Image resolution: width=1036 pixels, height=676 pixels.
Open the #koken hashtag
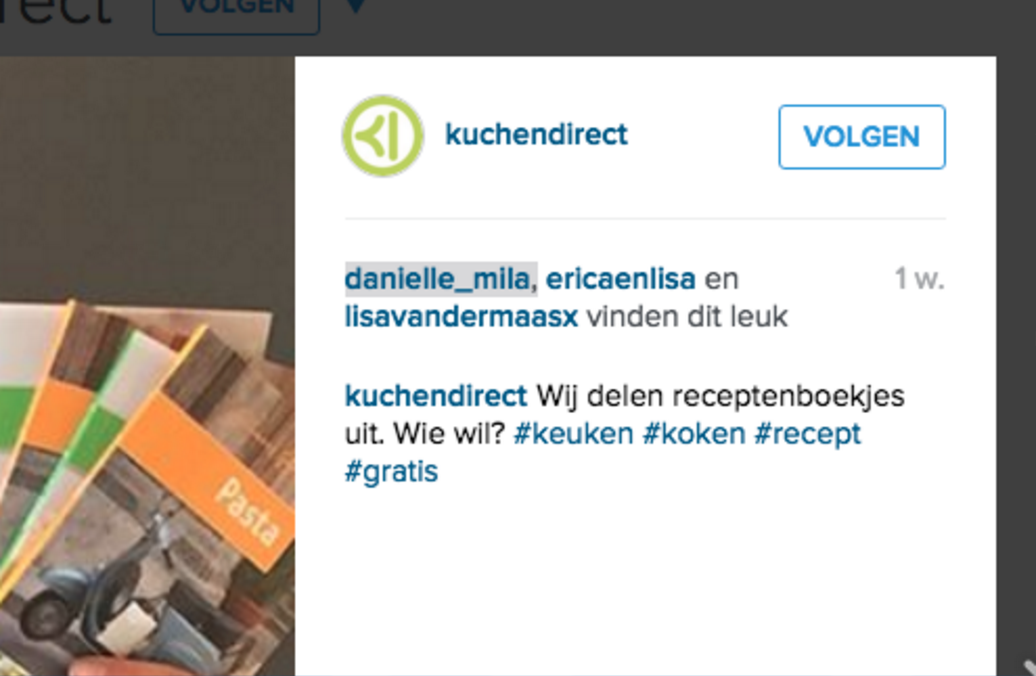[x=694, y=434]
